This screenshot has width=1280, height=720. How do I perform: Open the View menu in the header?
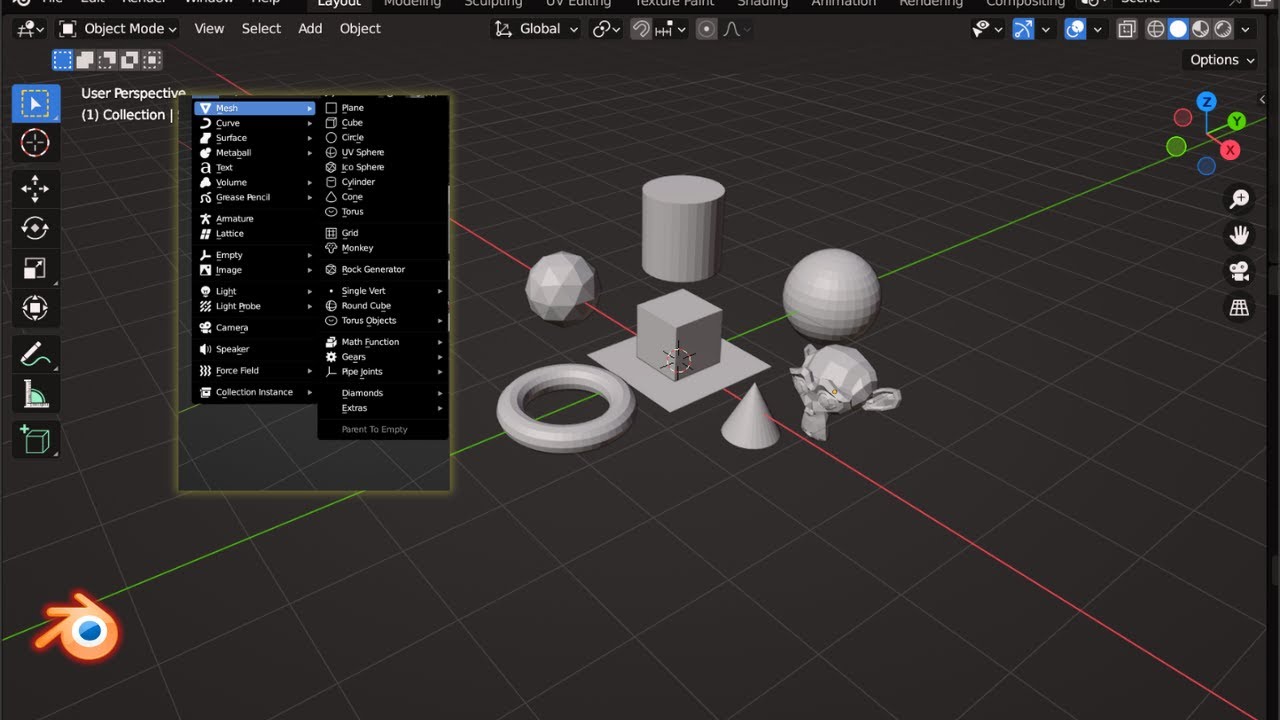(x=209, y=29)
